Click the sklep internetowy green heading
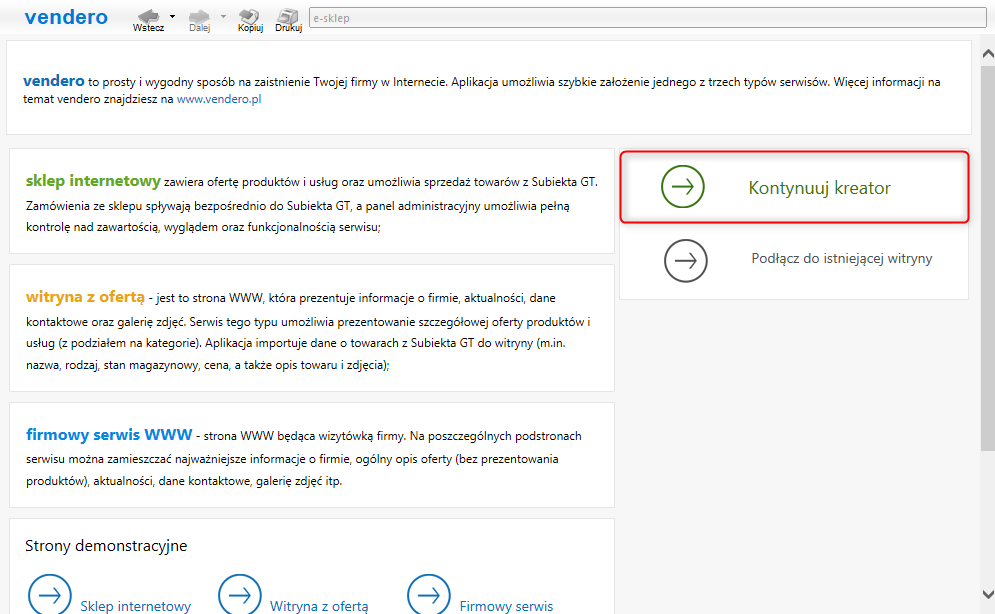The image size is (995, 614). 93,181
